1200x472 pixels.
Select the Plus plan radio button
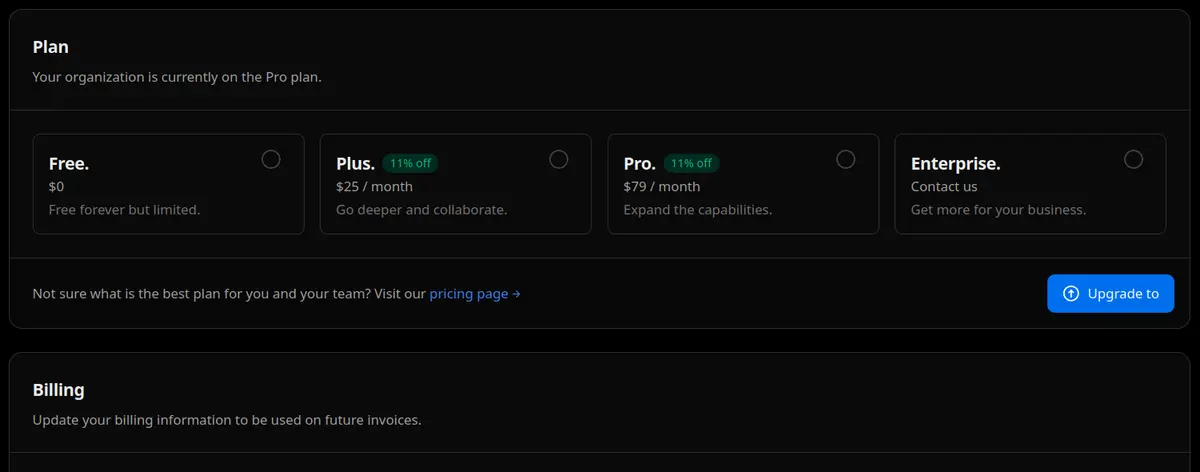coord(559,160)
